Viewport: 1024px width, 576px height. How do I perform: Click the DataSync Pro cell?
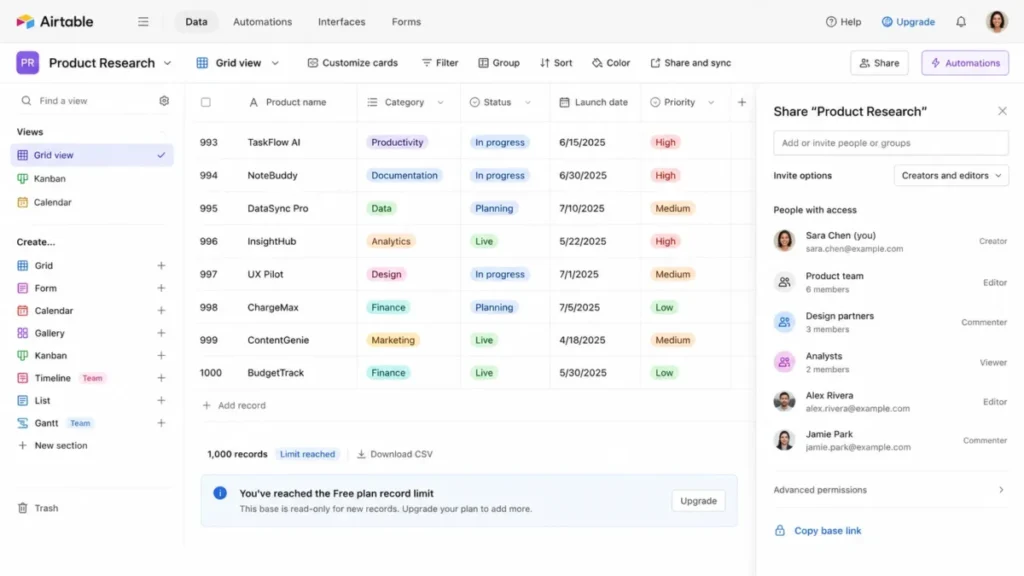click(x=278, y=208)
